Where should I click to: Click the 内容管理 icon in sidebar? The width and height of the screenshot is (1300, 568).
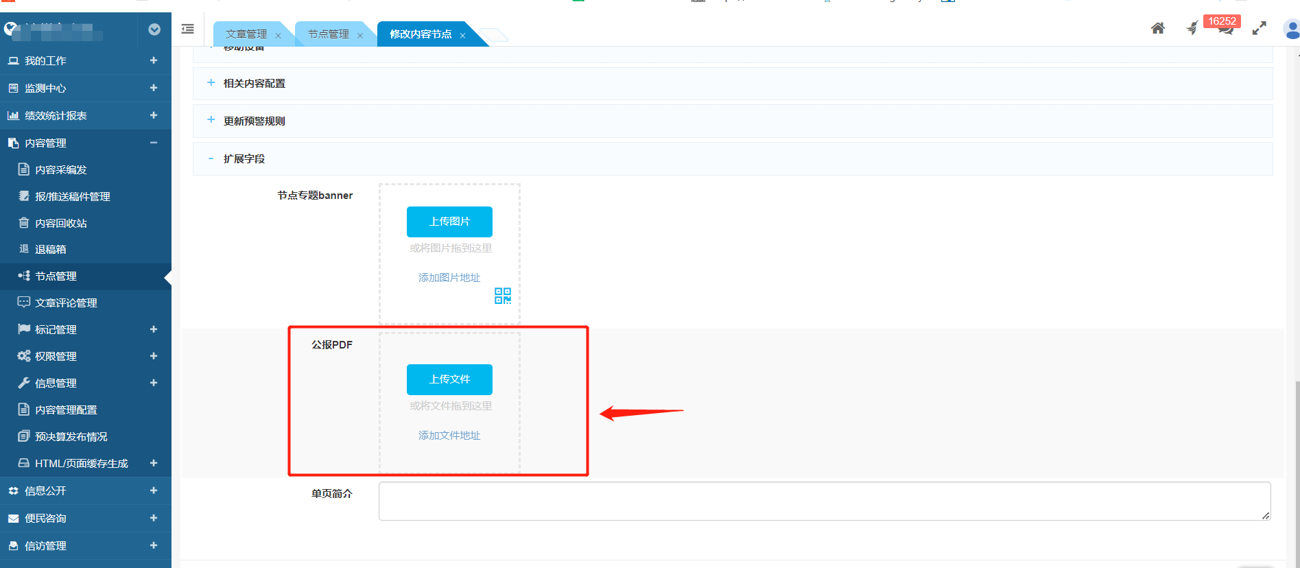click(13, 143)
